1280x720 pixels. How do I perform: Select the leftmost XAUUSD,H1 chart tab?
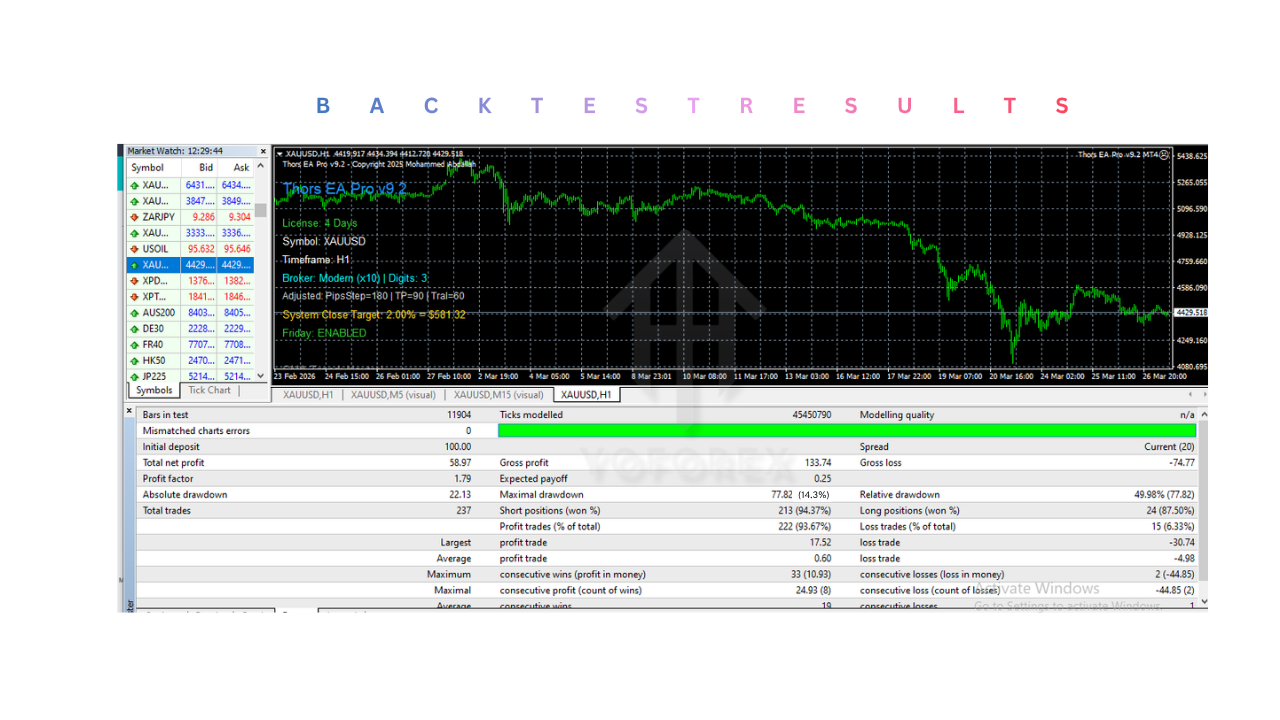click(x=306, y=394)
